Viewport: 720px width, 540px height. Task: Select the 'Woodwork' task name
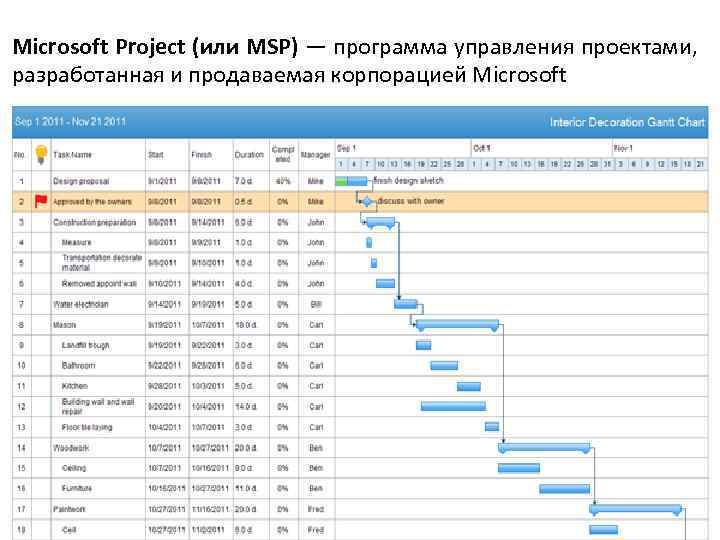pyautogui.click(x=71, y=448)
